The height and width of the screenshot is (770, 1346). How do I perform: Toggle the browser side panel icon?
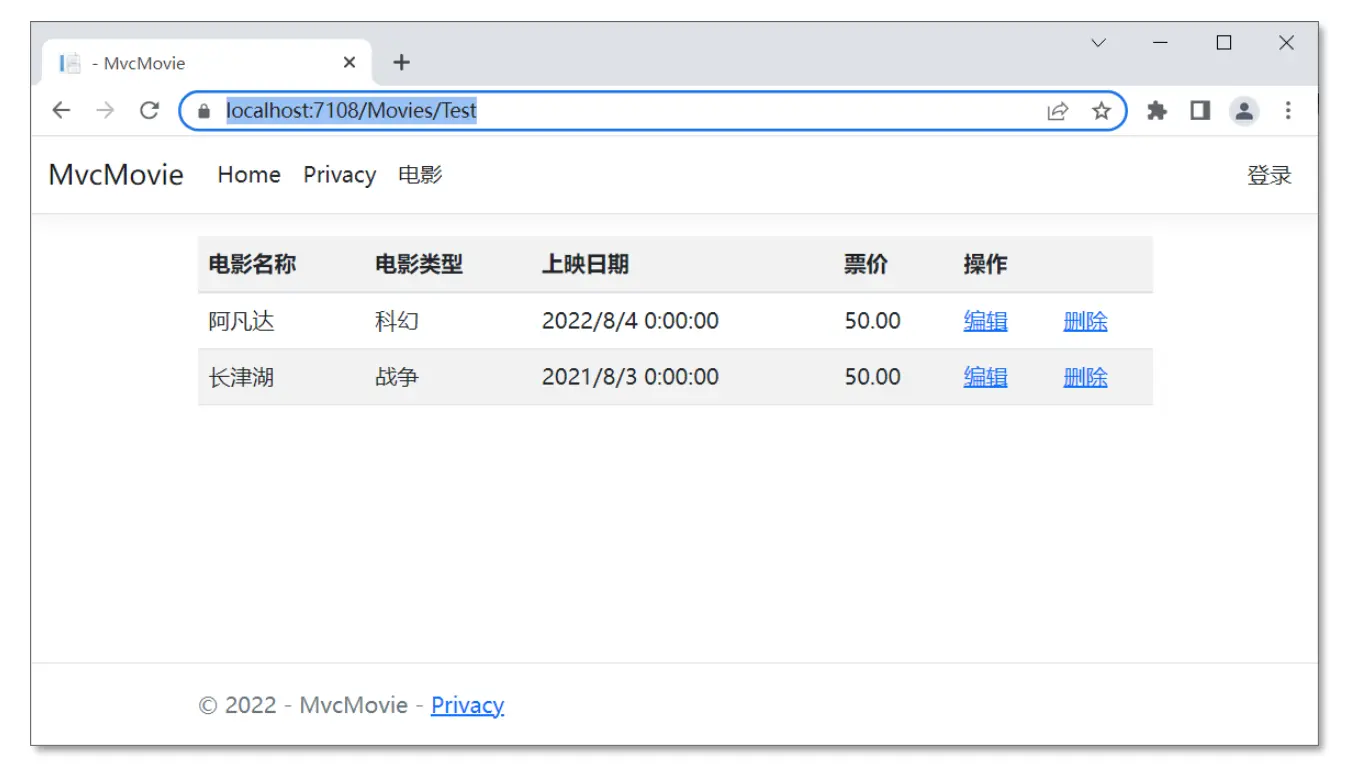point(1200,111)
